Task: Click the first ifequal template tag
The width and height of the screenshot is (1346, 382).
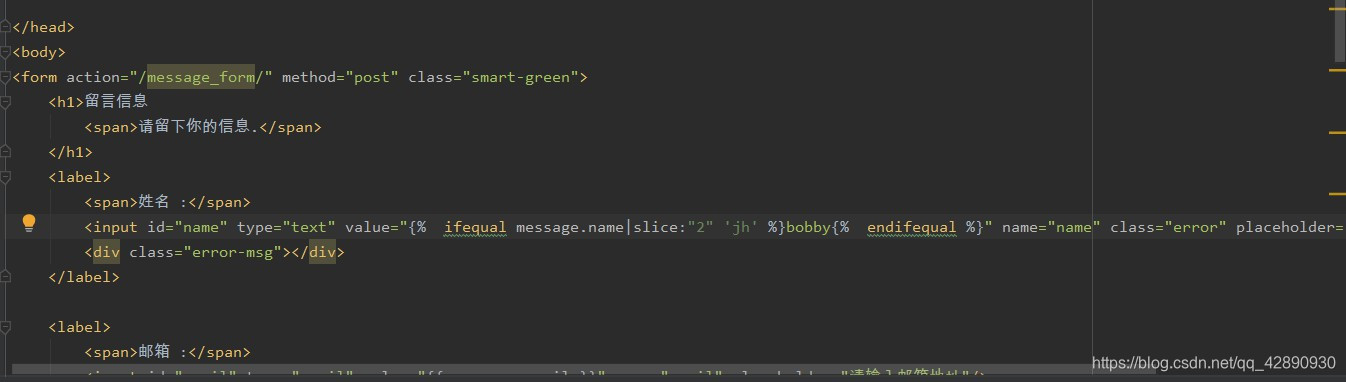Action: (475, 227)
